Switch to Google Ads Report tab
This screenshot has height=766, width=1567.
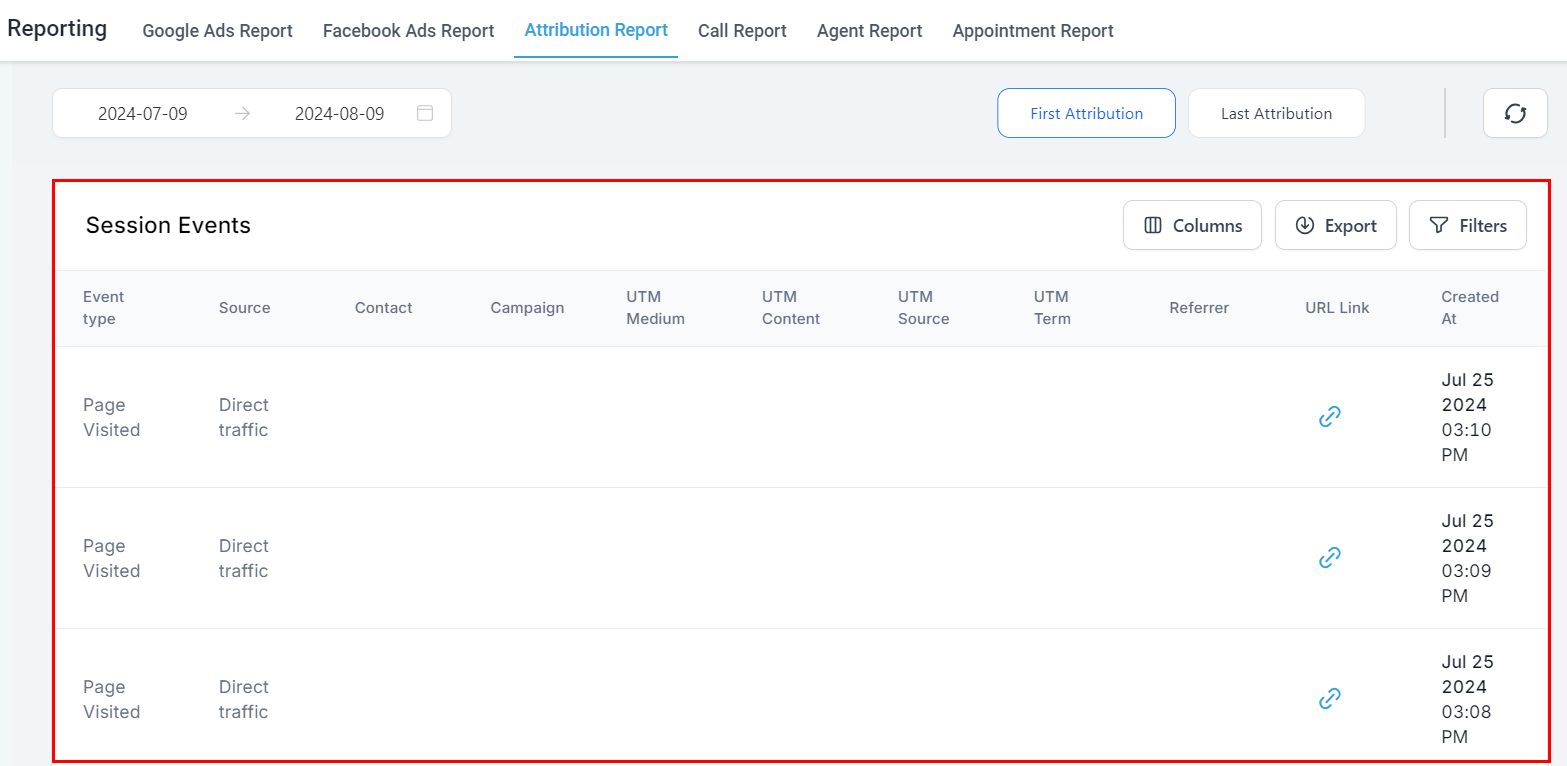(x=217, y=31)
